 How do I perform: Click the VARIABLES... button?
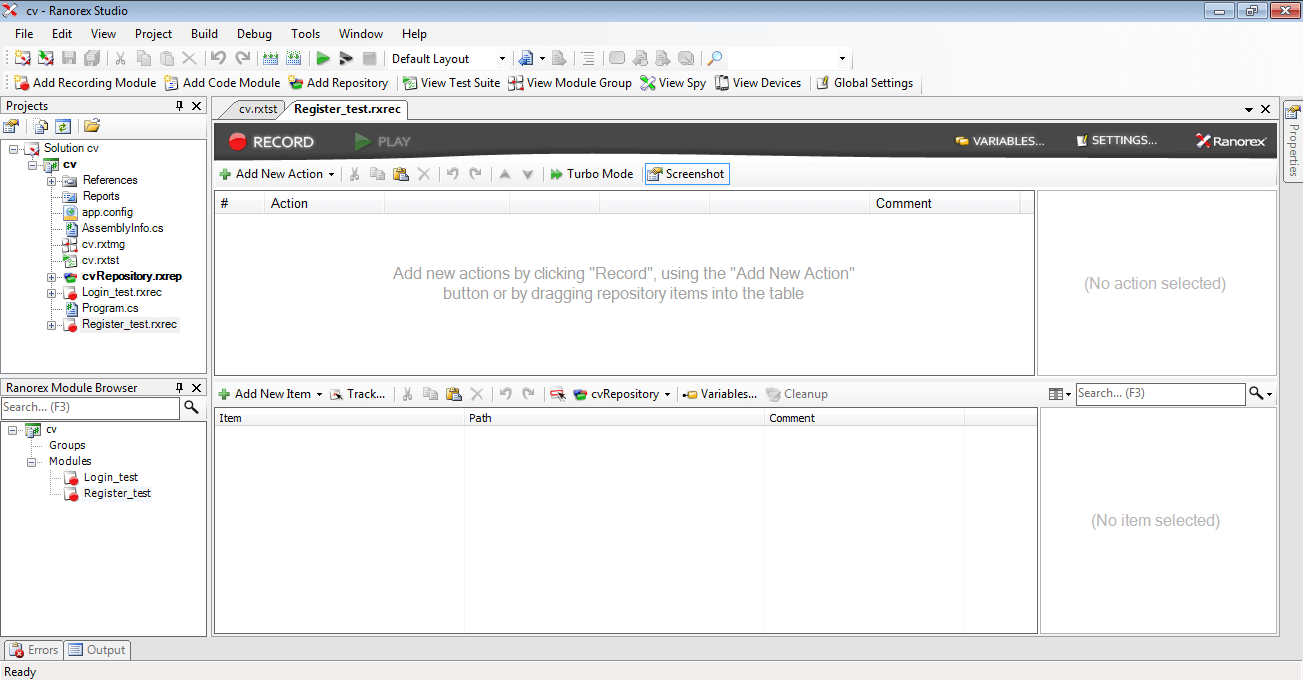[x=1000, y=141]
